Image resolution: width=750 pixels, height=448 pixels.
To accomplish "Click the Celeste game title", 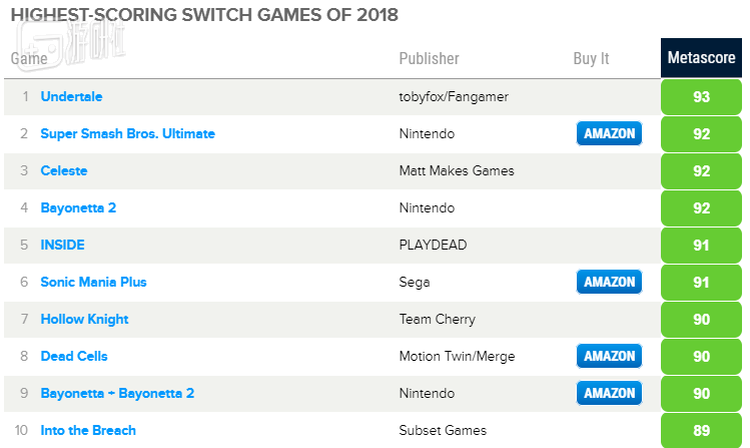I will (64, 171).
